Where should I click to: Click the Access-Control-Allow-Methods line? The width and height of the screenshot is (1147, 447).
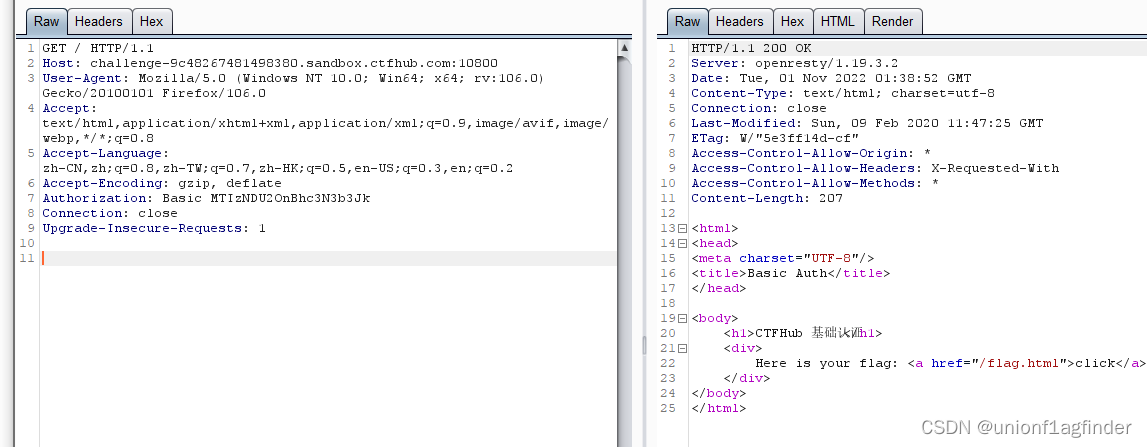(815, 184)
